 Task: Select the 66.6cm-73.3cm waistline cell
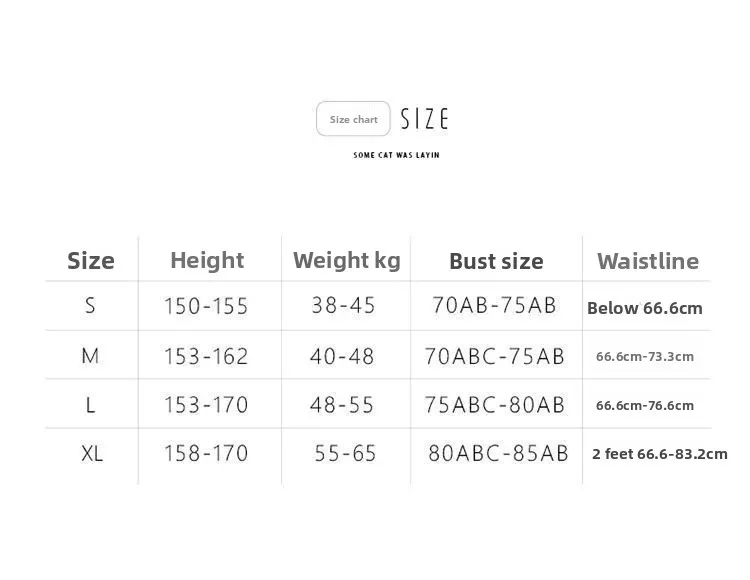pyautogui.click(x=645, y=356)
